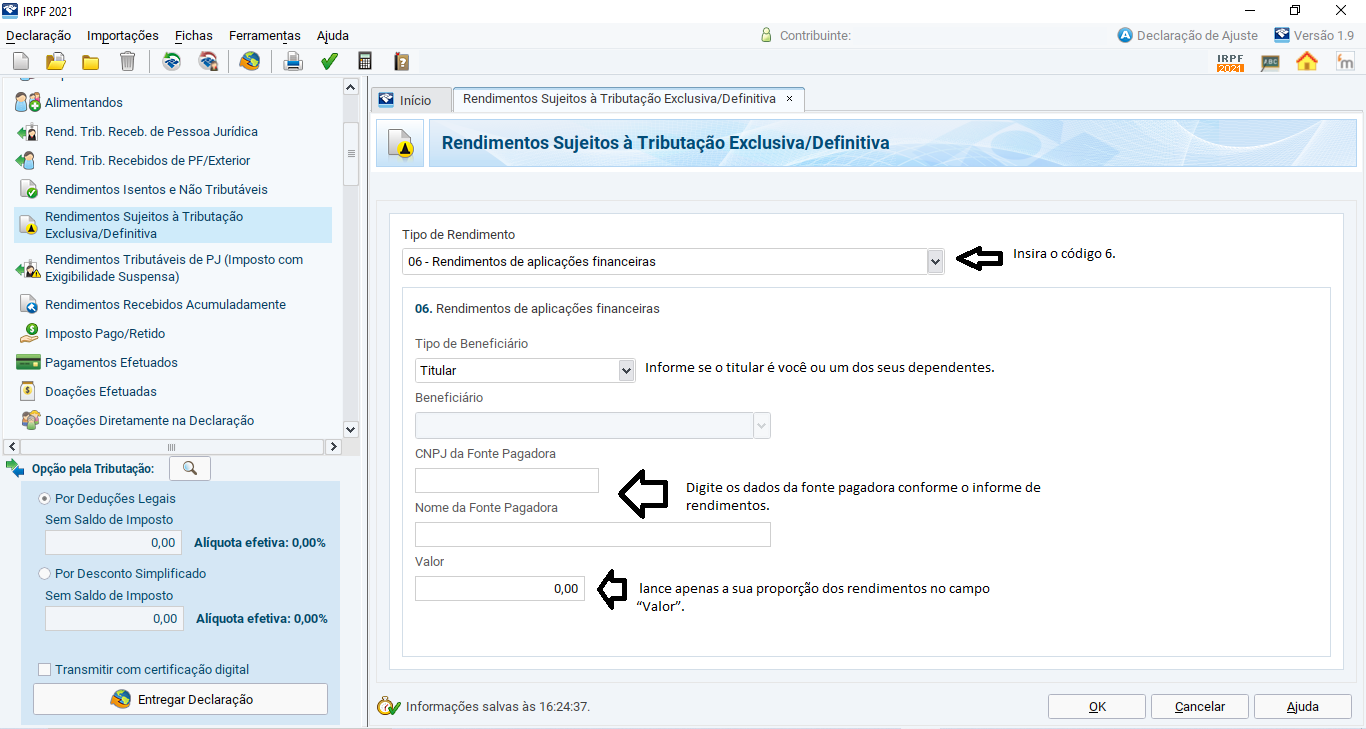Open the Tipo de Rendimento dropdown
The image size is (1366, 729).
click(x=673, y=261)
